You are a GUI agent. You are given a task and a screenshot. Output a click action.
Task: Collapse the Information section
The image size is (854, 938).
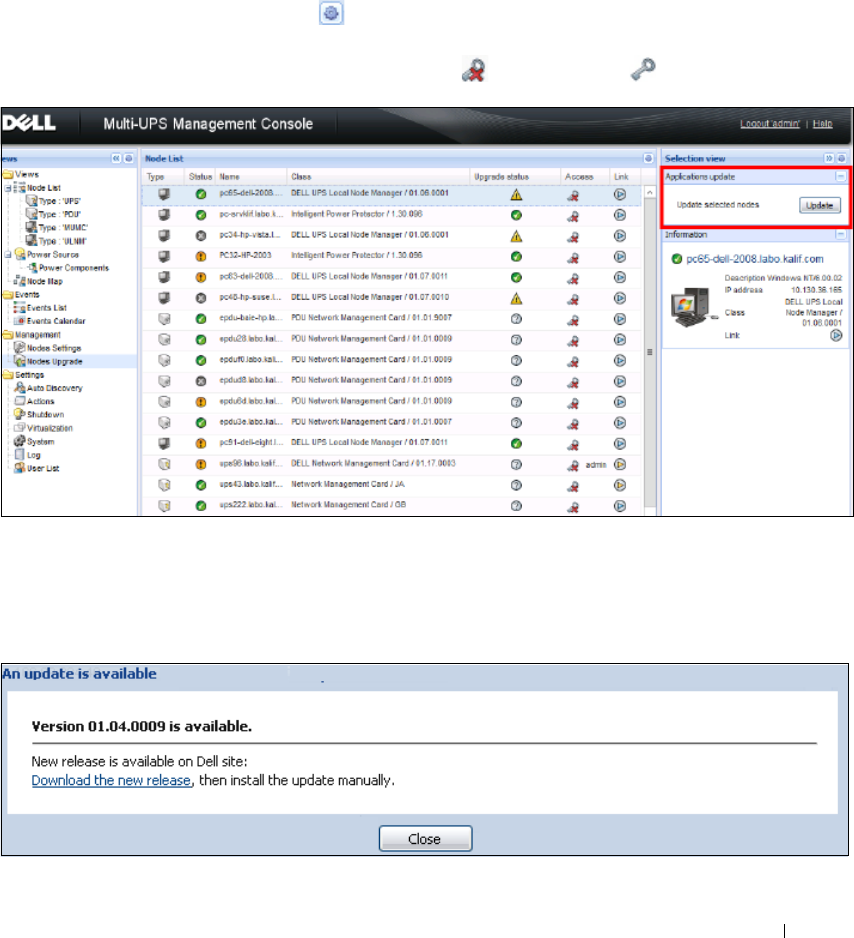pos(841,235)
